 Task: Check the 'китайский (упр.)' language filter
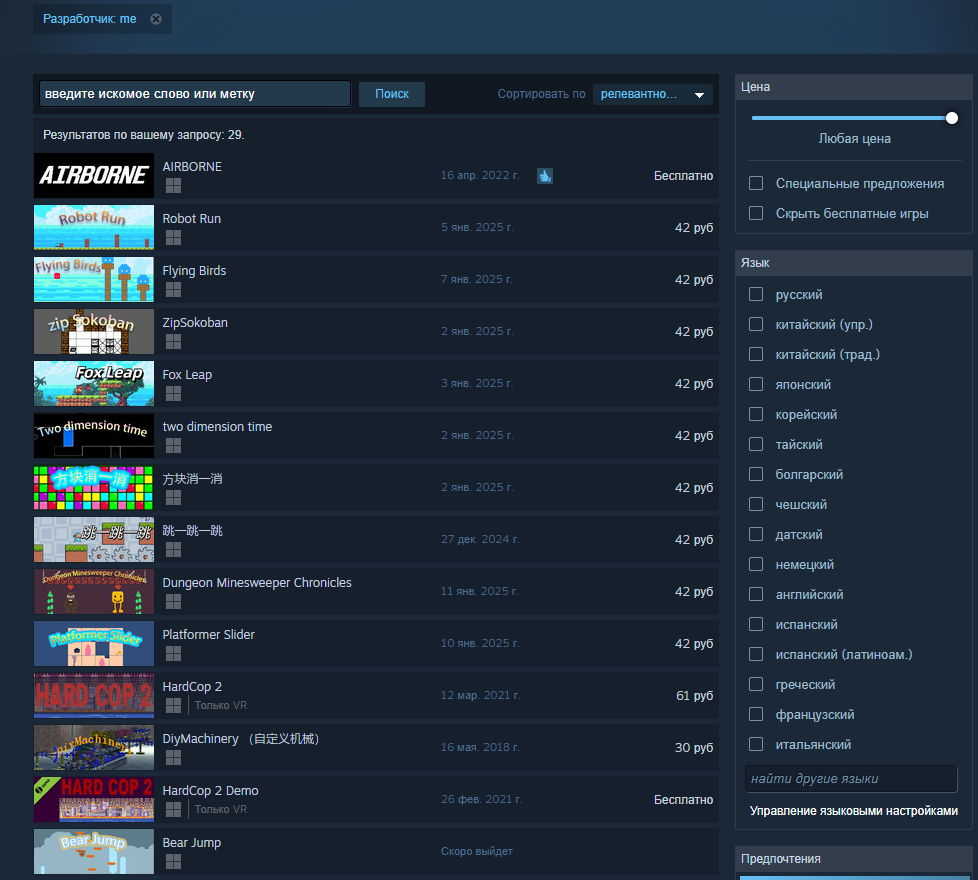coord(756,324)
